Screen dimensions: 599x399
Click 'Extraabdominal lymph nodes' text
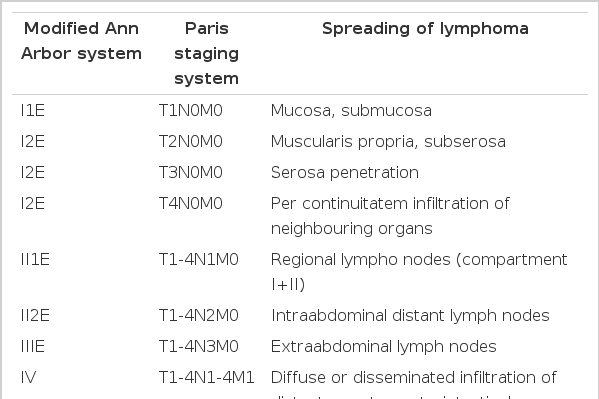[384, 347]
